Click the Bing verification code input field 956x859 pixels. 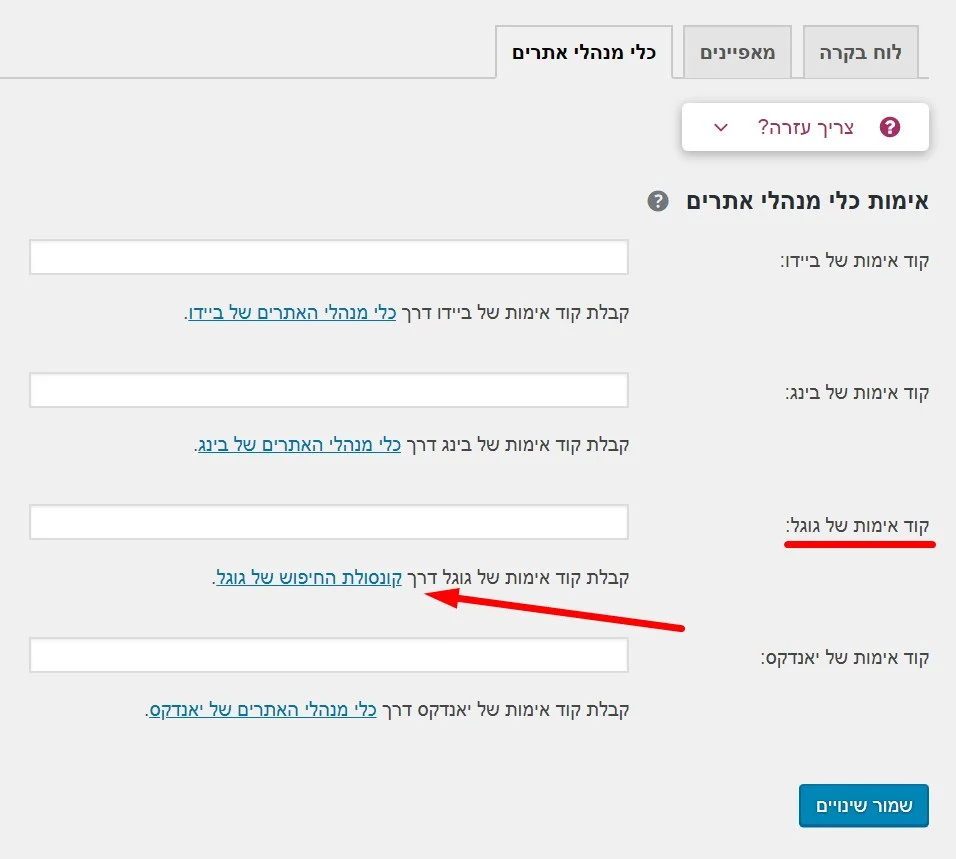click(x=329, y=390)
